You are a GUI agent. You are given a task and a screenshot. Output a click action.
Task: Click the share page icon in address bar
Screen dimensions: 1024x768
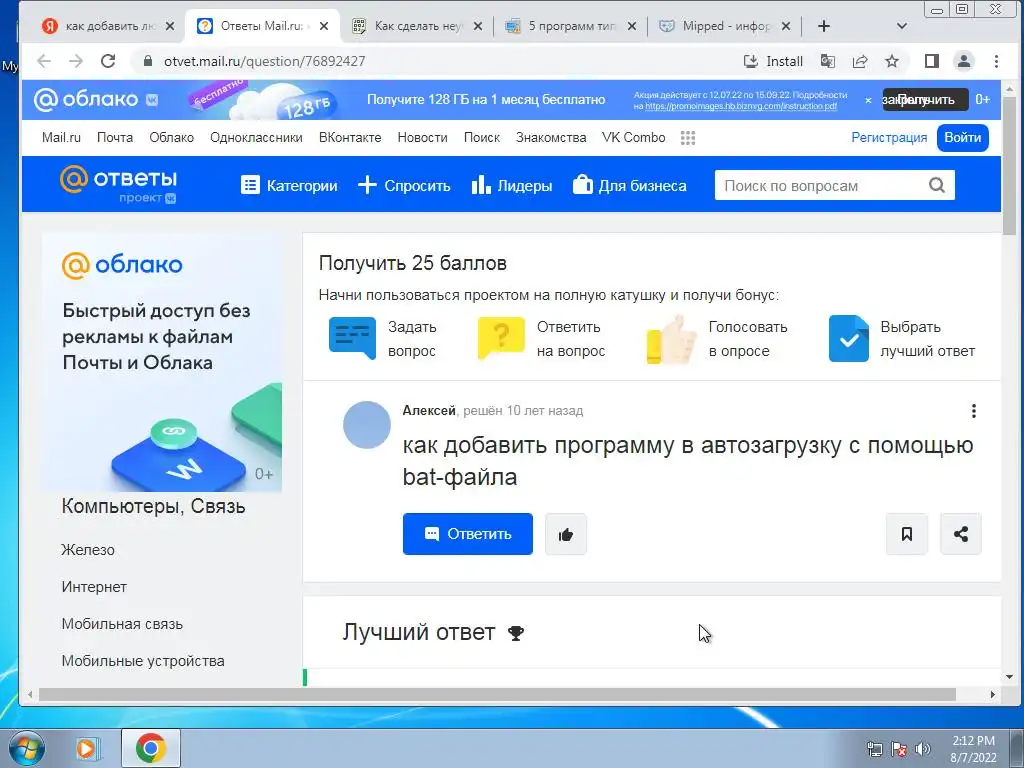[x=860, y=61]
